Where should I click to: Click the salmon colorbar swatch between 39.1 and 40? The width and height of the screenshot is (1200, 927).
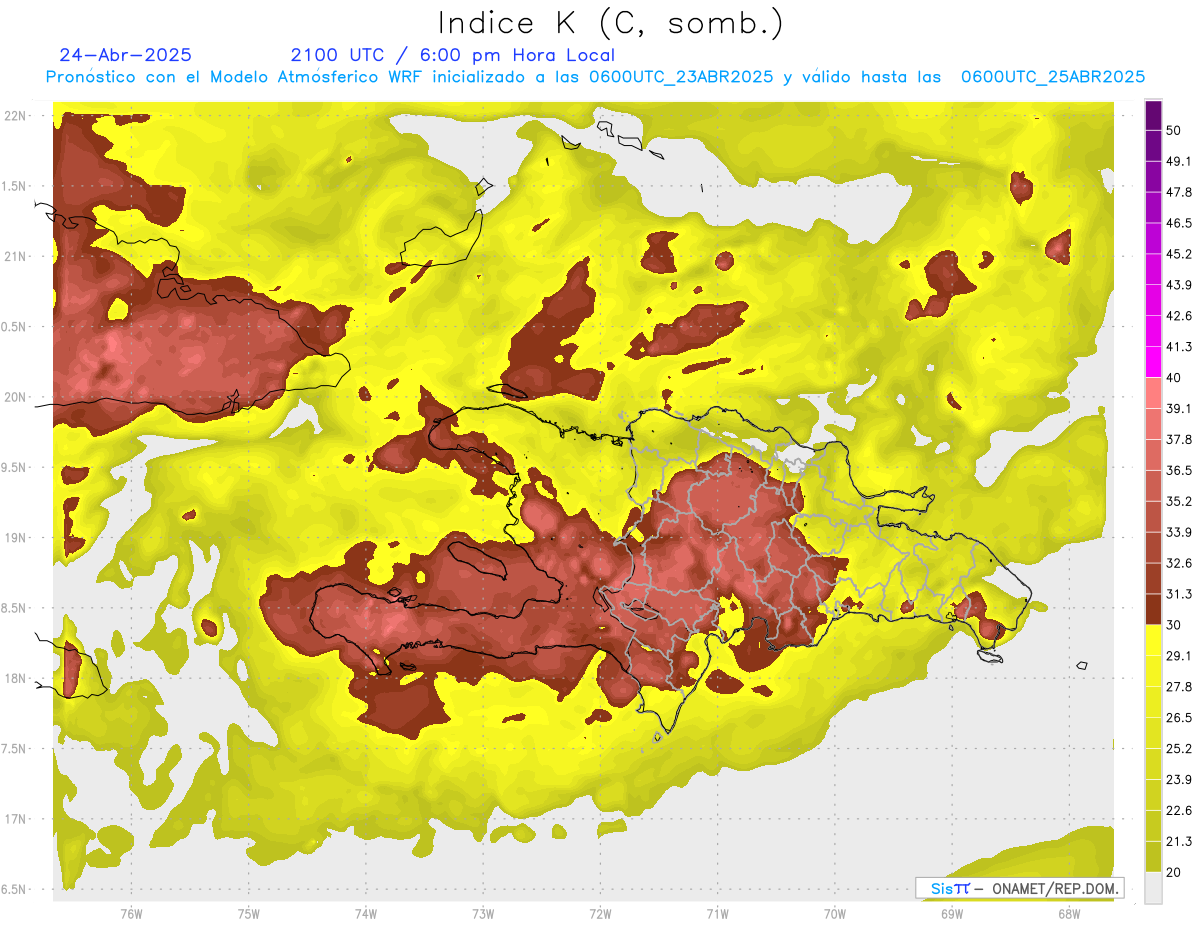pos(1153,394)
